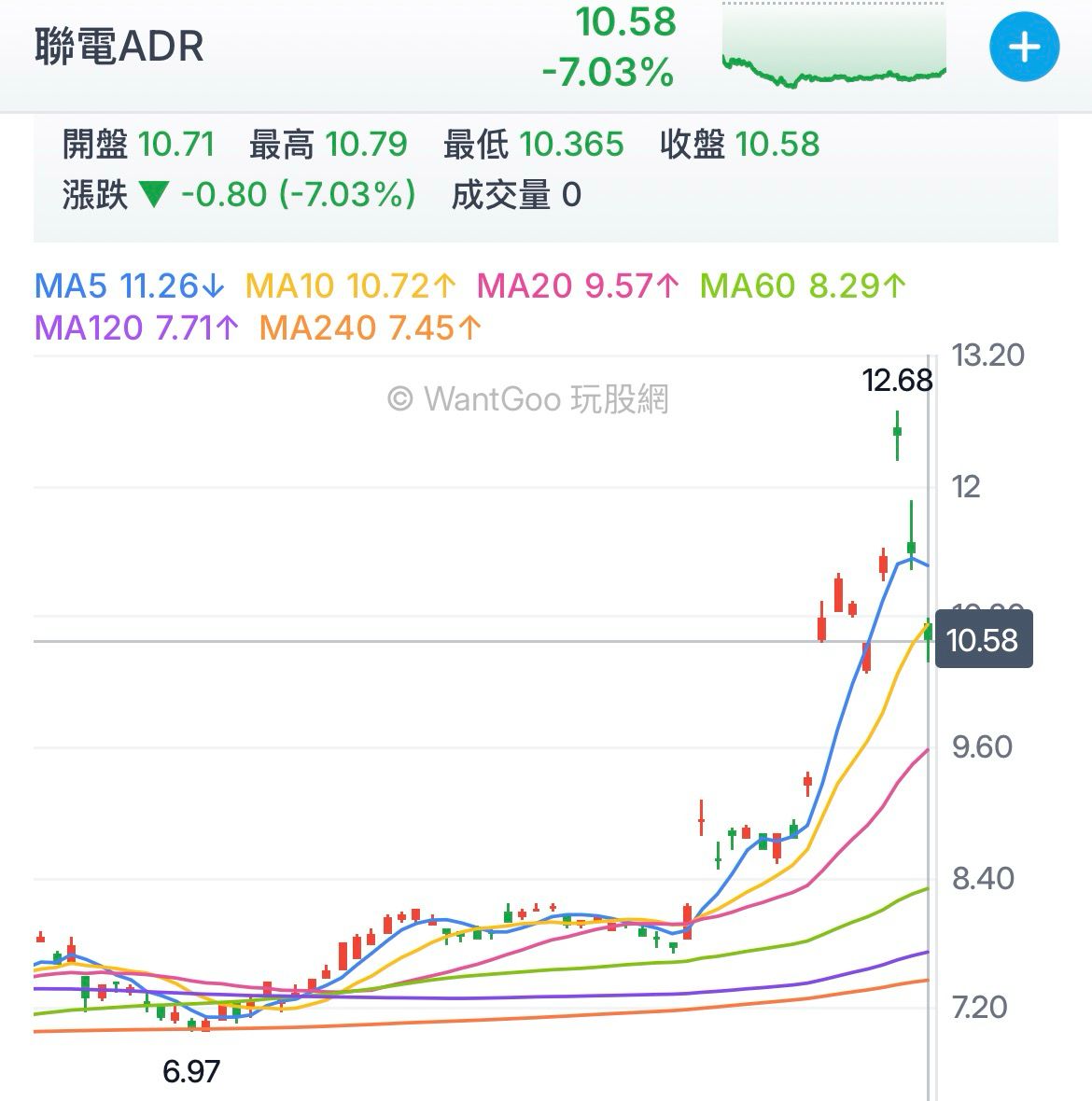The height and width of the screenshot is (1101, 1092).
Task: Toggle the MA10 10.72 moving average label
Action: pyautogui.click(x=351, y=286)
